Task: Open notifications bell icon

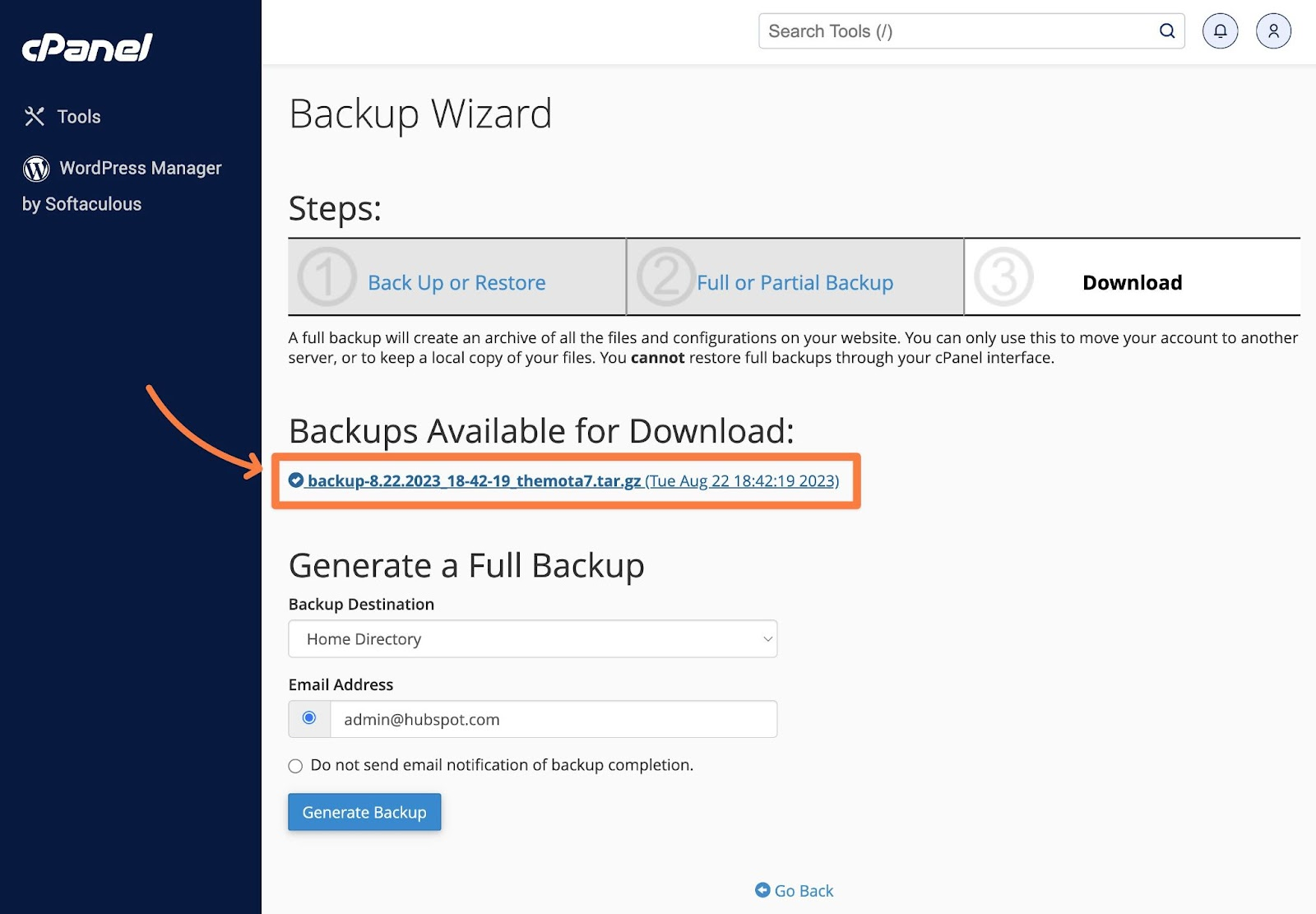Action: pyautogui.click(x=1220, y=31)
